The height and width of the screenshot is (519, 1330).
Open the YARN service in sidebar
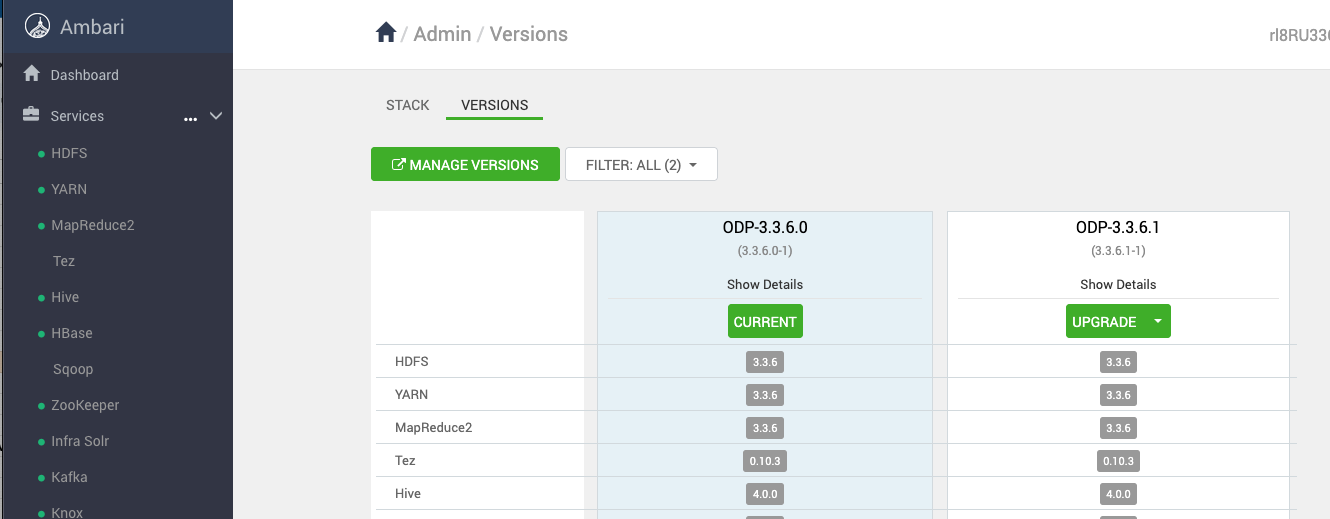coord(69,189)
